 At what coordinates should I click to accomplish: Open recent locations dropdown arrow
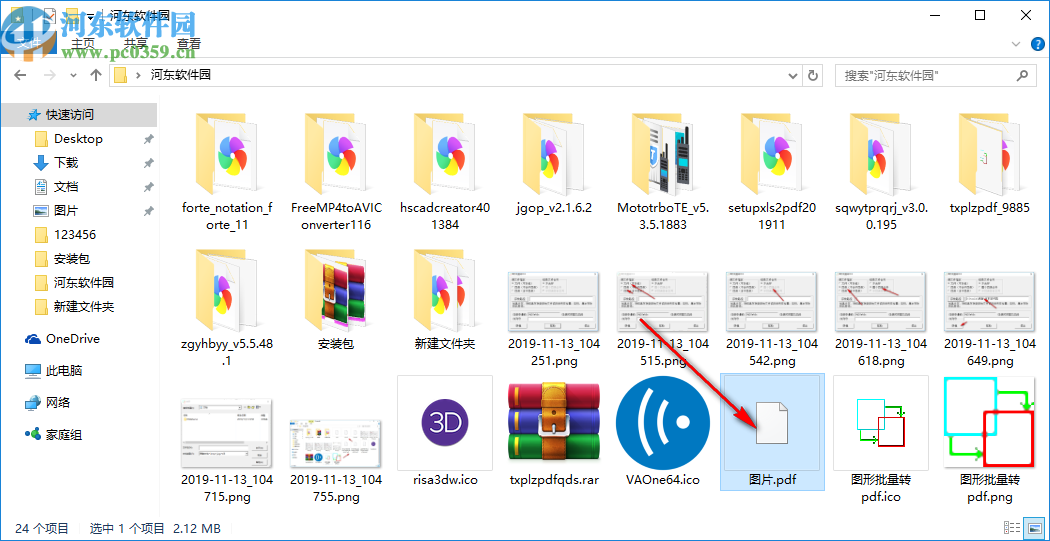[72, 76]
